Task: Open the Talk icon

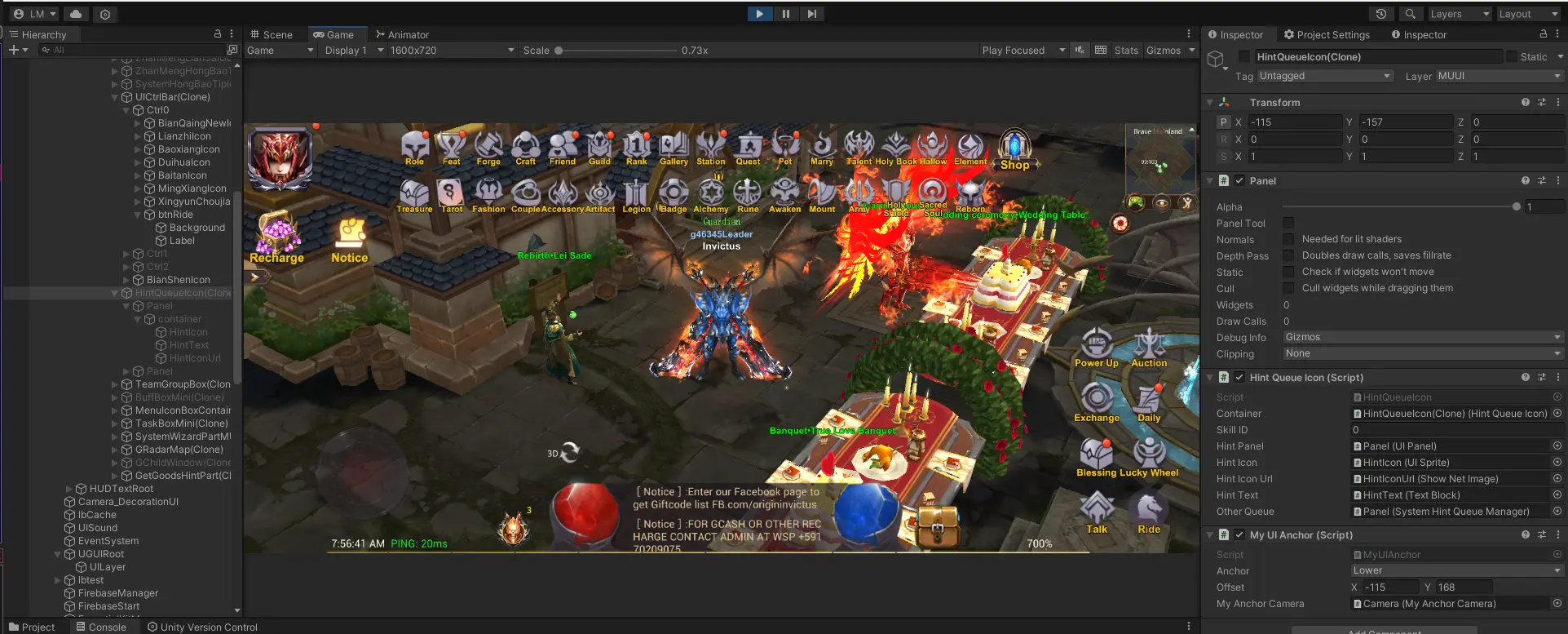Action: point(1097,514)
